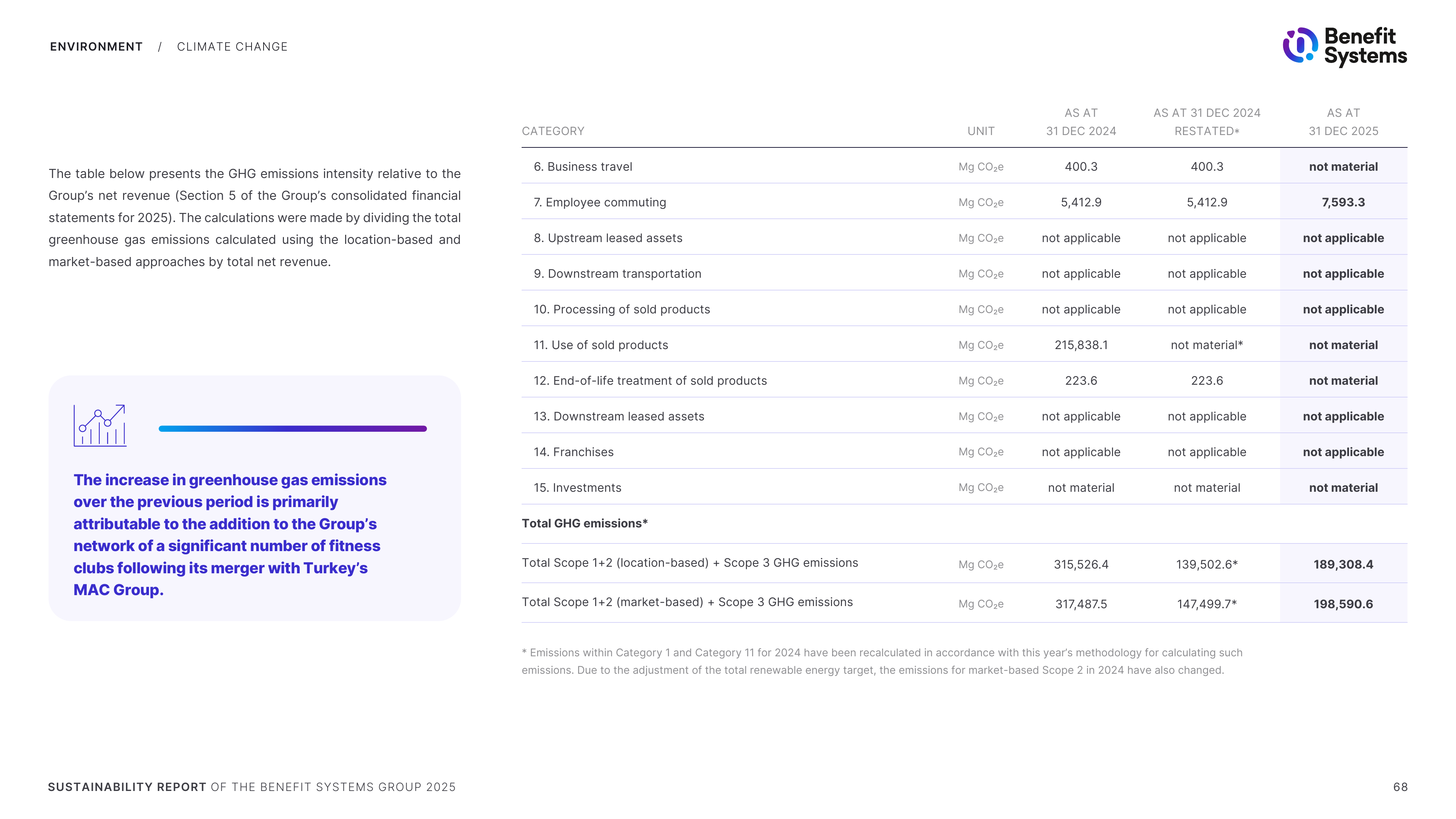Screen dimensions: 1456x819
Task: Click the 317,487.5 value
Action: click(x=1081, y=604)
